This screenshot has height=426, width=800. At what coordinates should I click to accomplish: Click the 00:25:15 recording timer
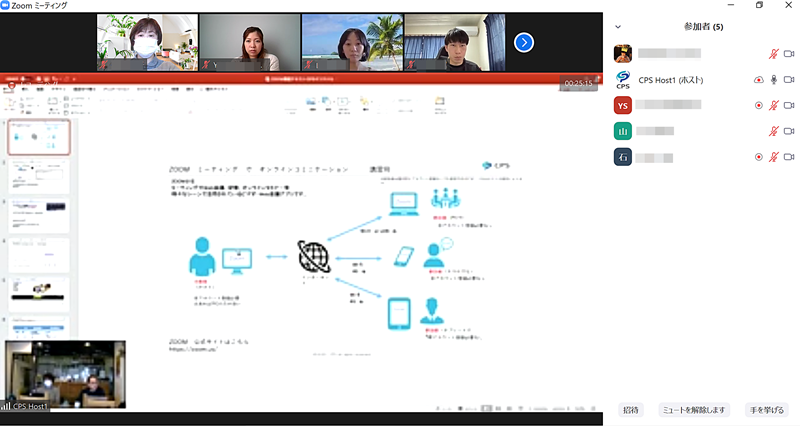(x=579, y=83)
